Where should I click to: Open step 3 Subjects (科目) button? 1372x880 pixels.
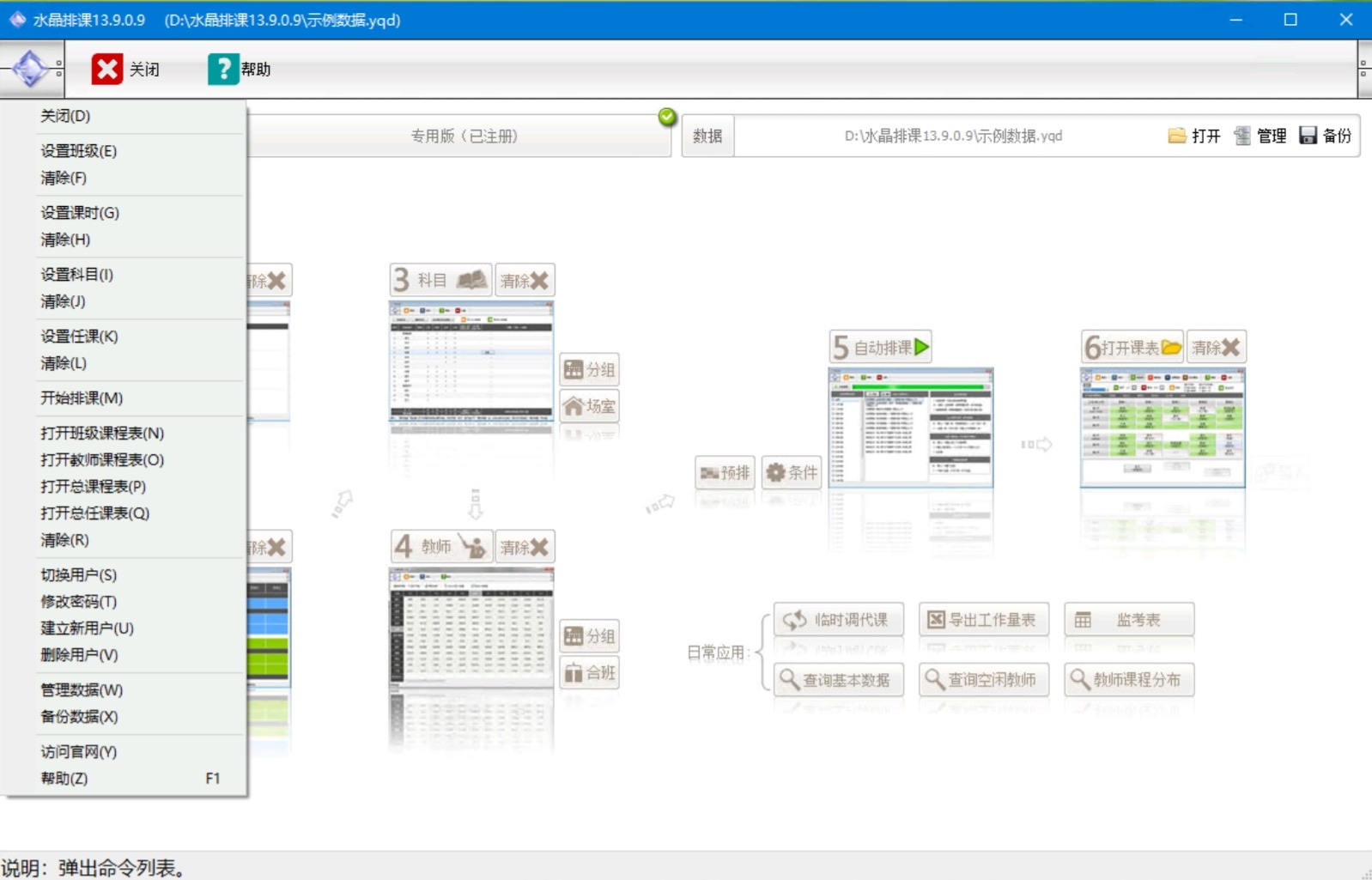[441, 280]
